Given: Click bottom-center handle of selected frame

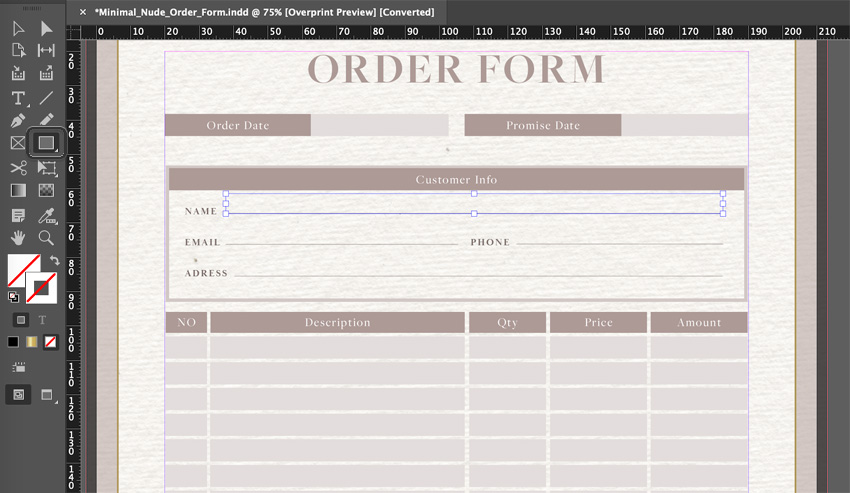Looking at the screenshot, I should (474, 214).
